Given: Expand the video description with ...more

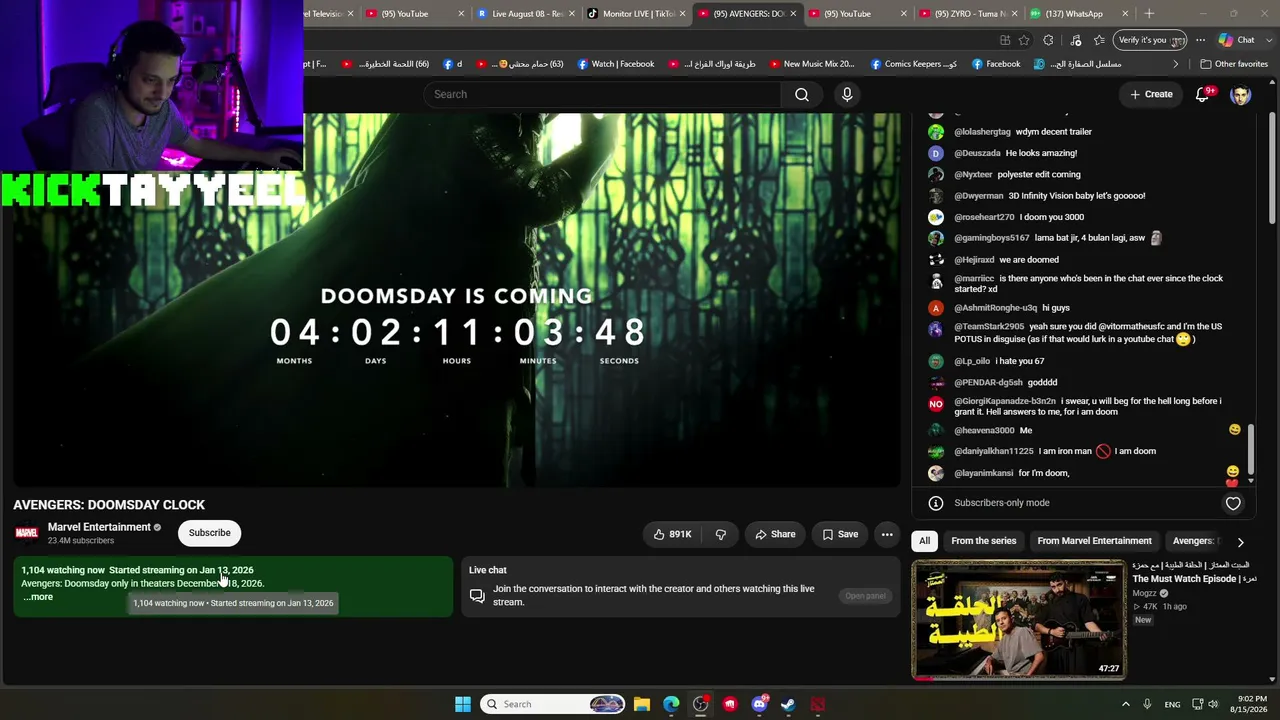Looking at the screenshot, I should click(x=38, y=597).
